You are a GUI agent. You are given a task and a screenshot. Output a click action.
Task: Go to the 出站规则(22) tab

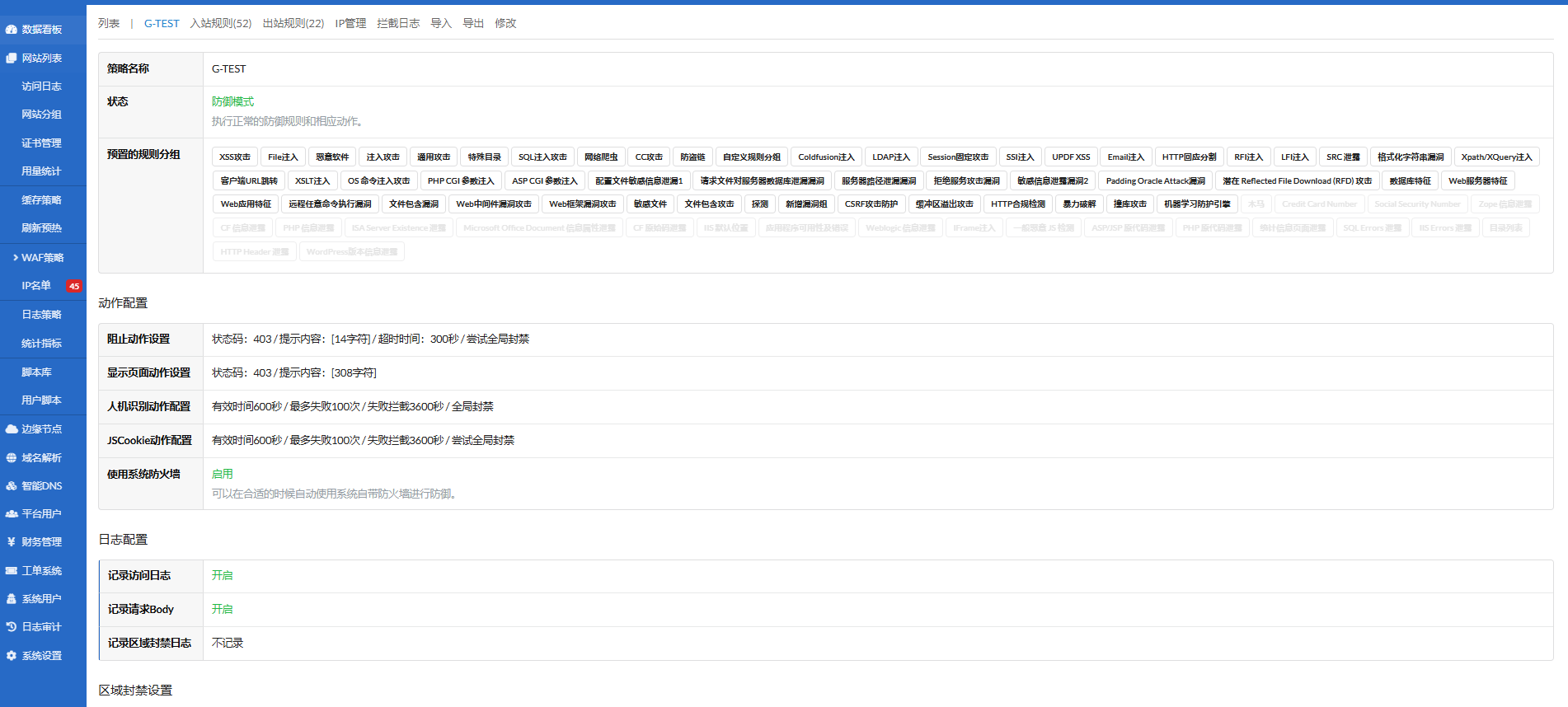click(x=293, y=23)
